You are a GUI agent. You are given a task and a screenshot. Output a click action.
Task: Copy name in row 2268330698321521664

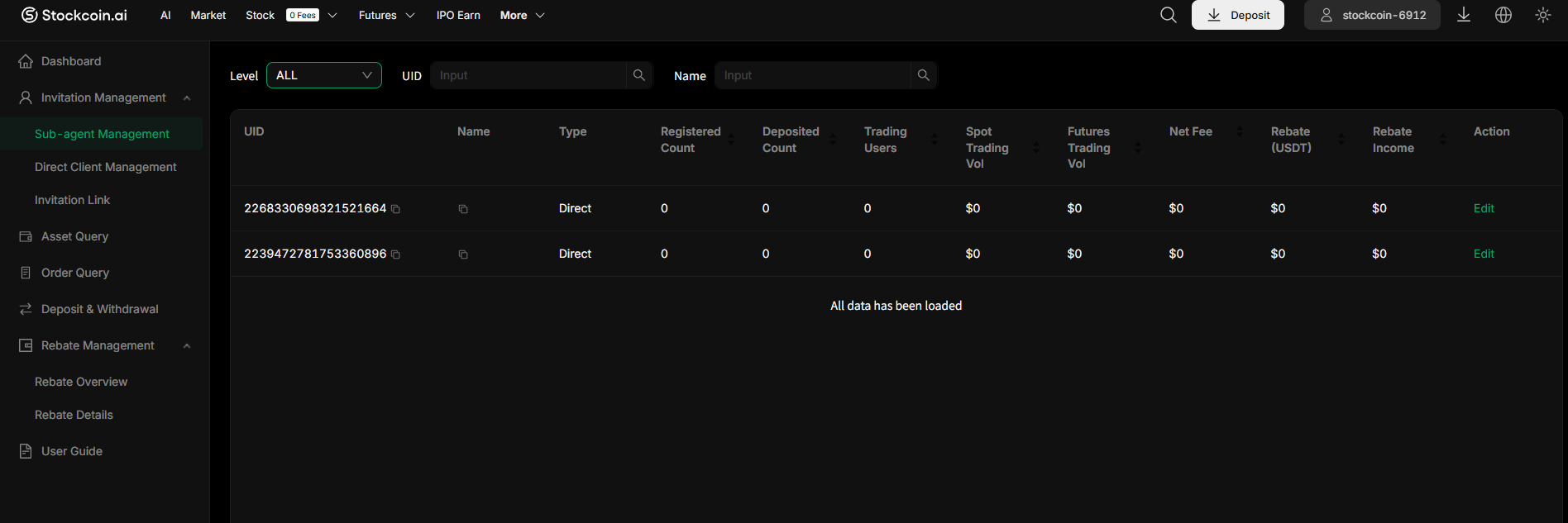[x=463, y=209]
